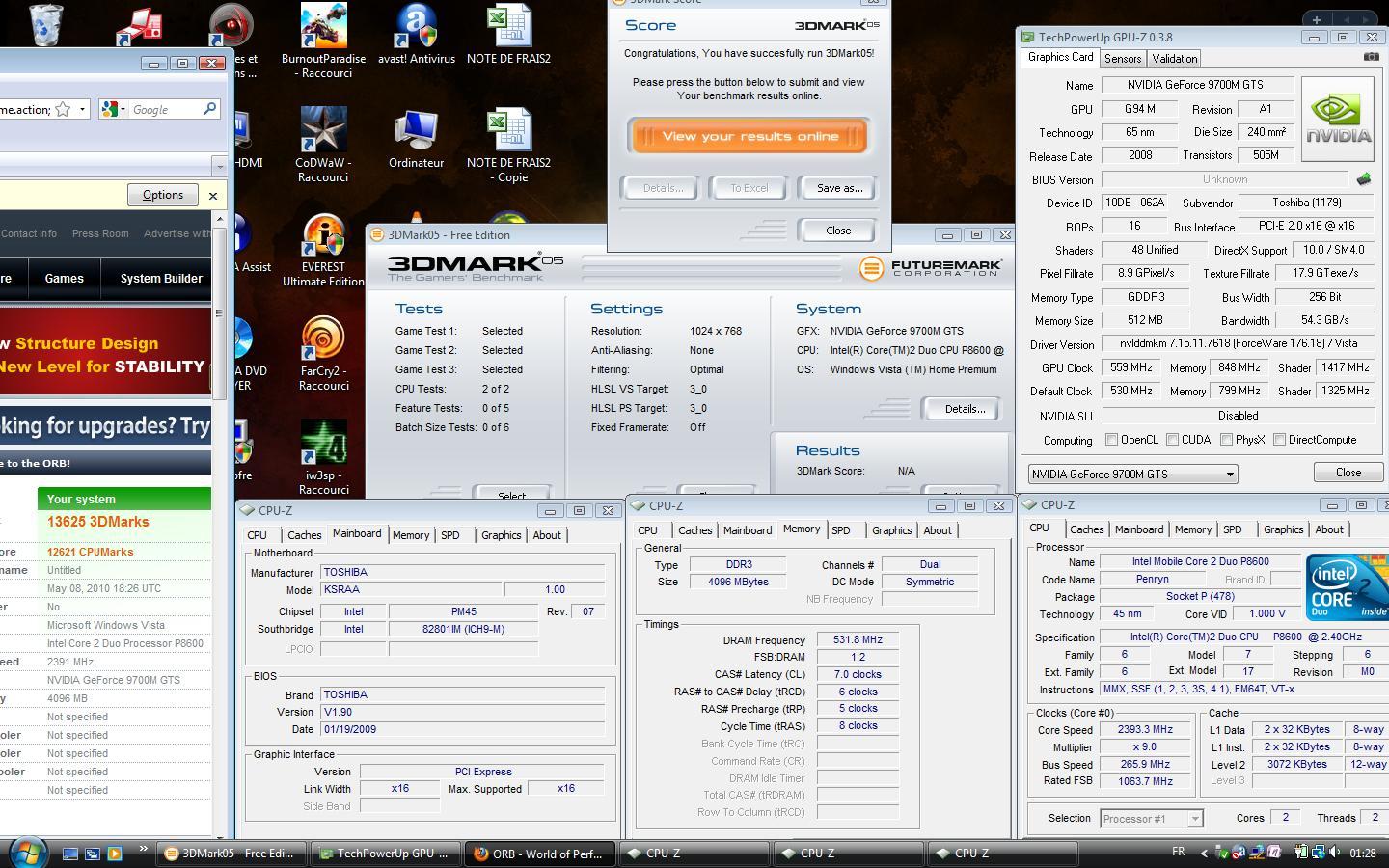
Task: Click Save as... in 3DMark Score dialog
Action: click(839, 188)
